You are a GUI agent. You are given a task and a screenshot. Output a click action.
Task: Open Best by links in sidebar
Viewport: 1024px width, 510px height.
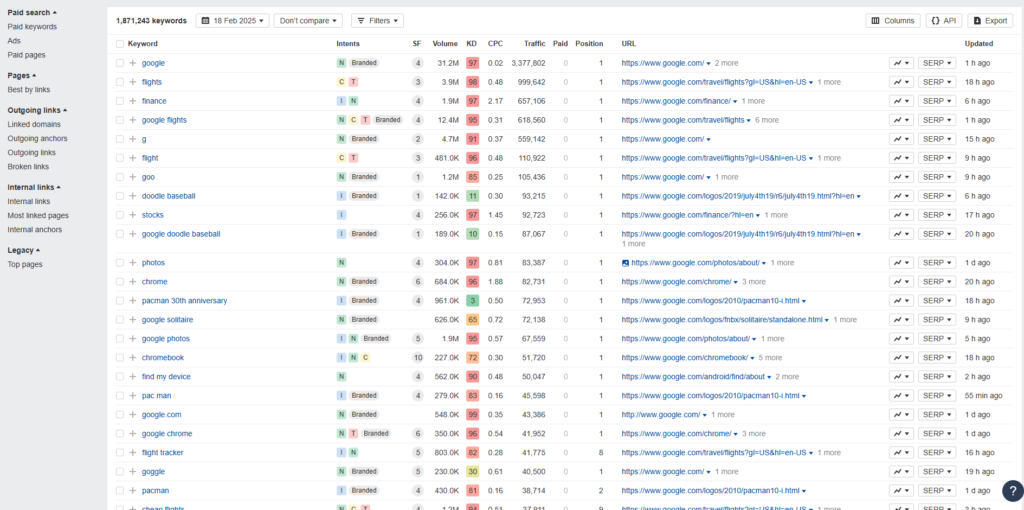point(29,89)
